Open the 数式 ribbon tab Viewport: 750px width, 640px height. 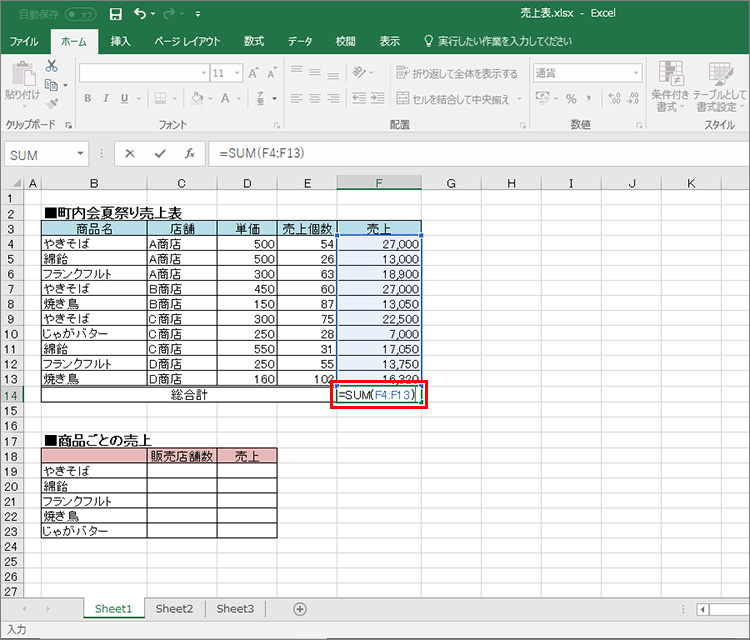254,41
